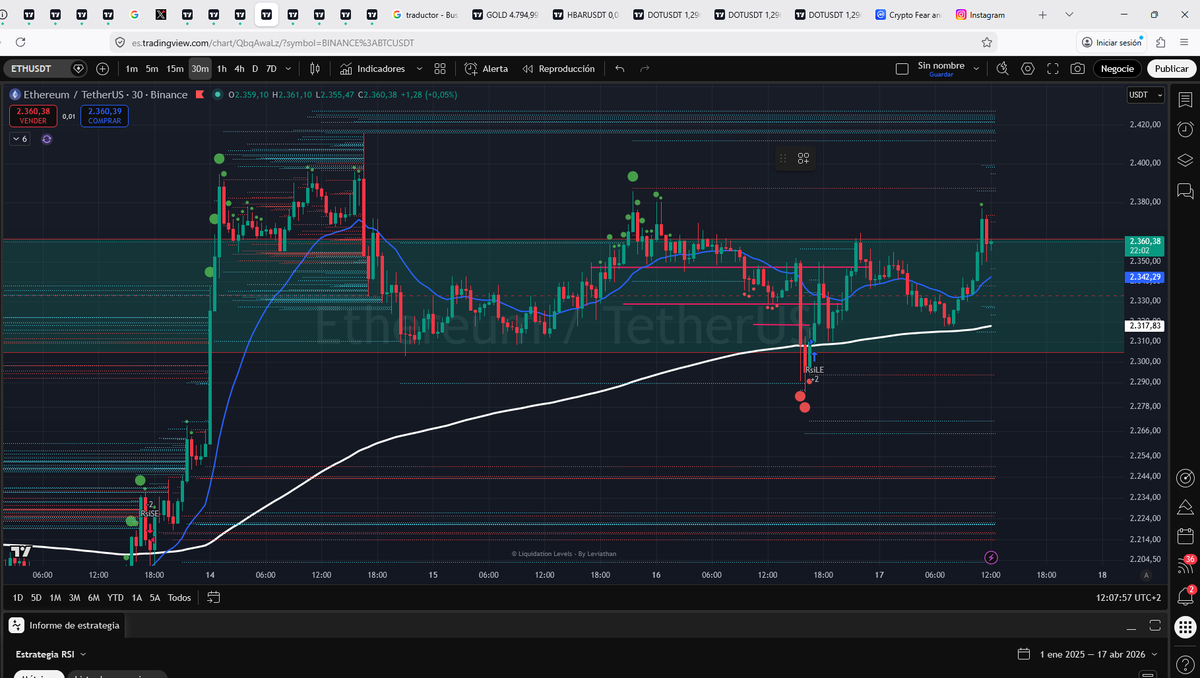Image resolution: width=1200 pixels, height=678 pixels.
Task: Click the blue COMPRAR buy button
Action: (x=104, y=116)
